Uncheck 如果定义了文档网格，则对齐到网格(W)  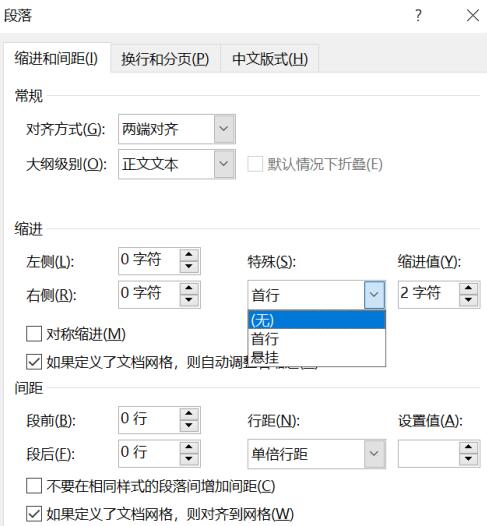(34, 514)
